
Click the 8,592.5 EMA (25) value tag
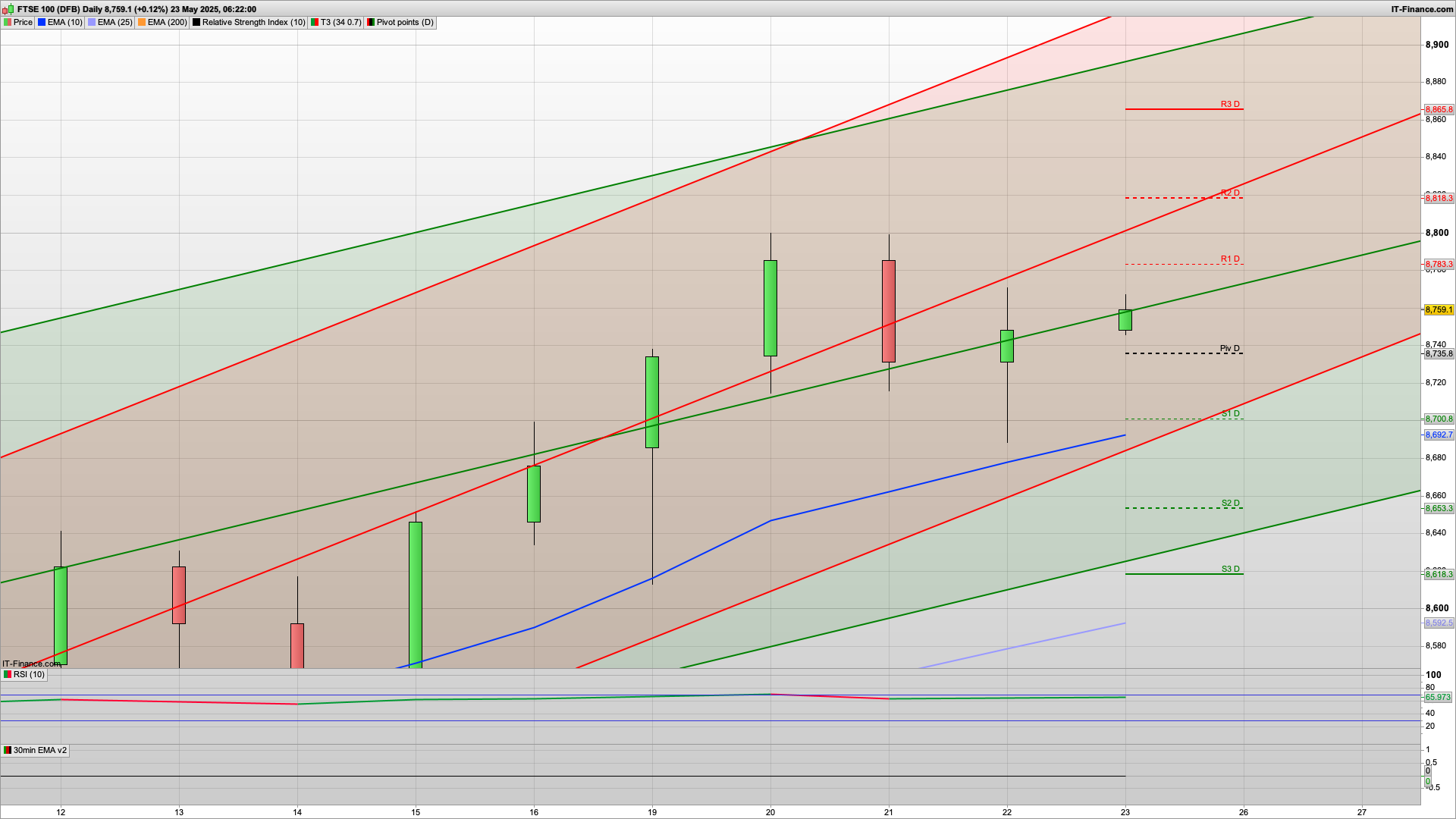click(1439, 623)
